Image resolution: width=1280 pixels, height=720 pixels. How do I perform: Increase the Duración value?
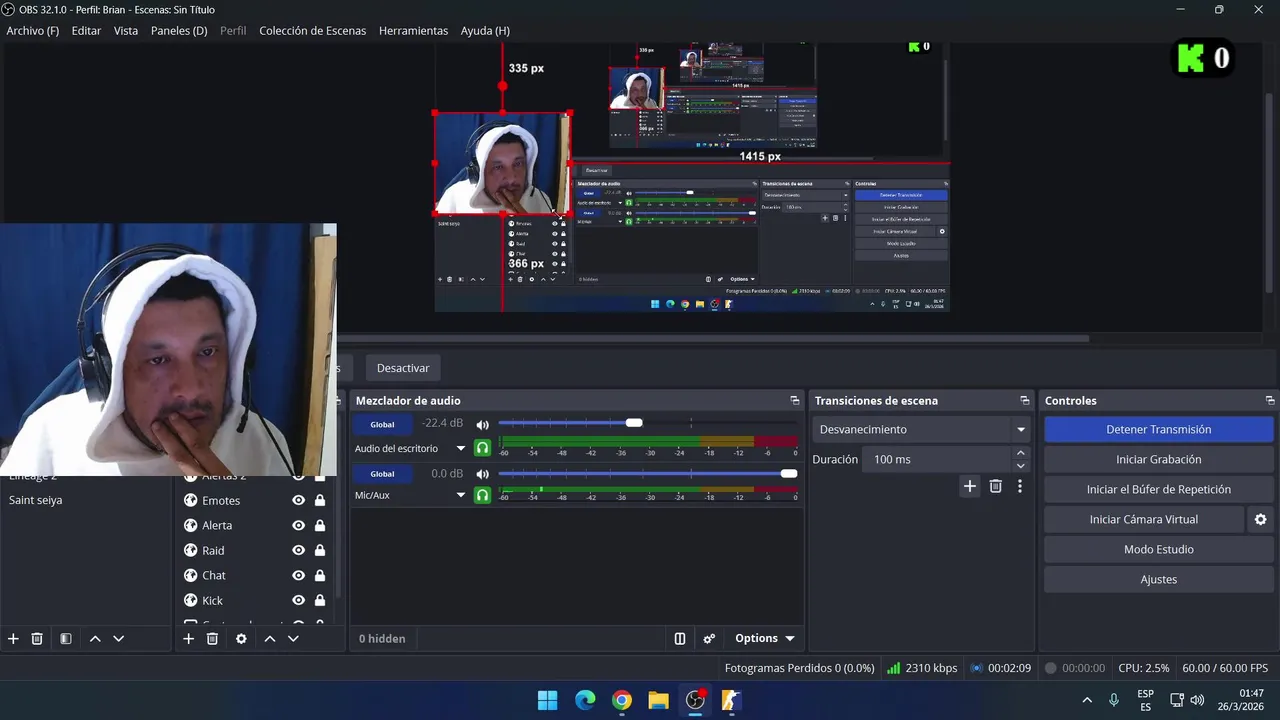tap(1021, 453)
